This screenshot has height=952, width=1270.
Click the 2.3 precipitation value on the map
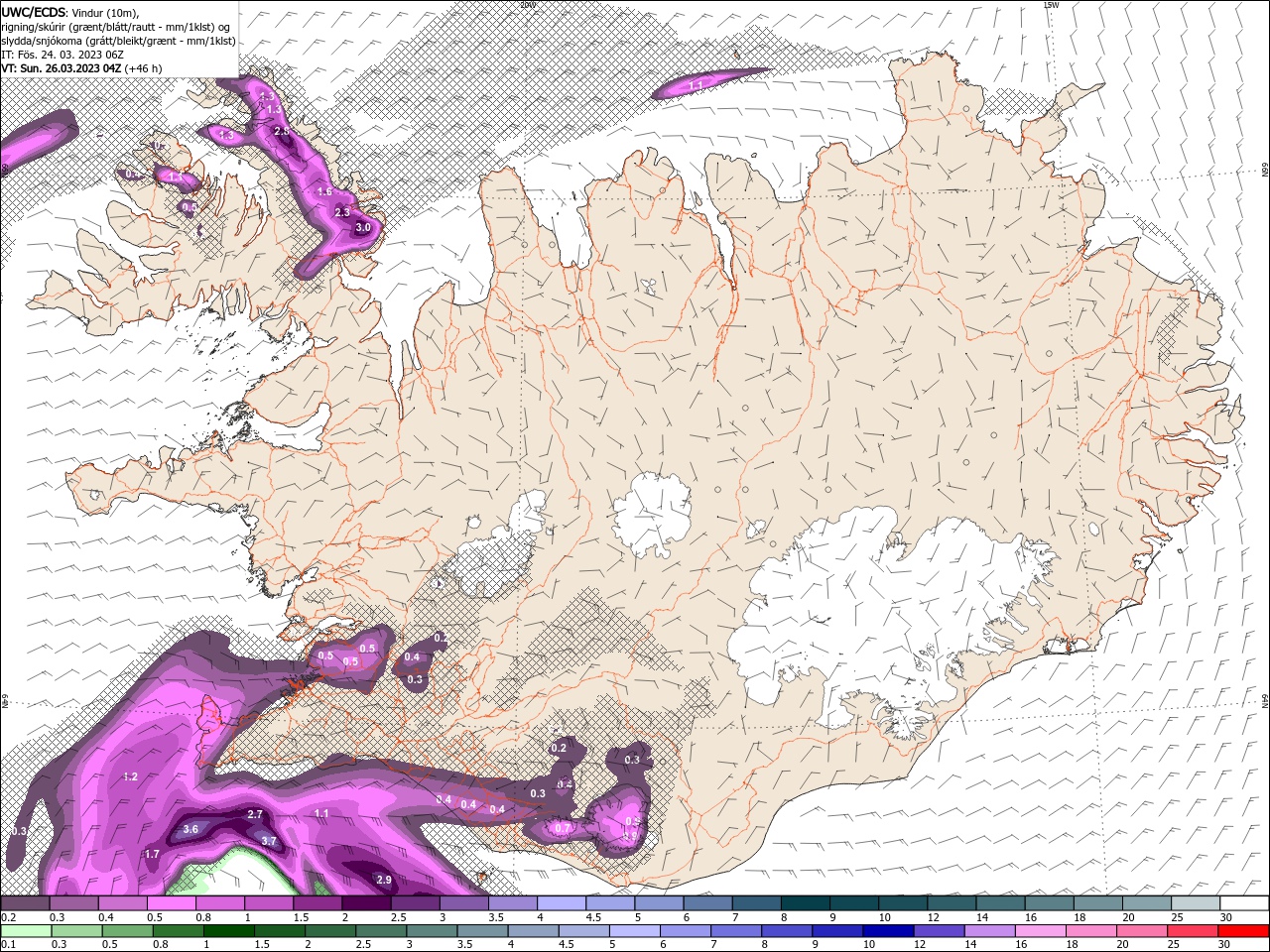point(343,212)
